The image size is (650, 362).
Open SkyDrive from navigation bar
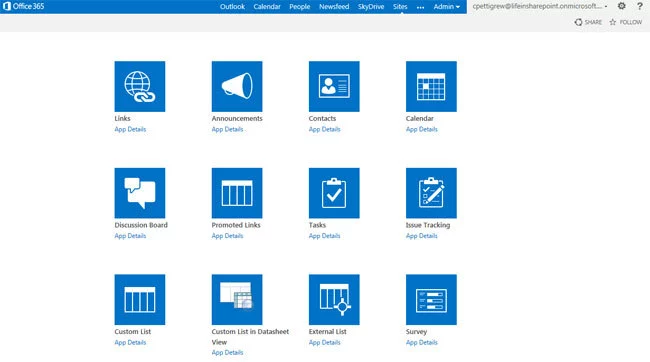click(x=371, y=7)
